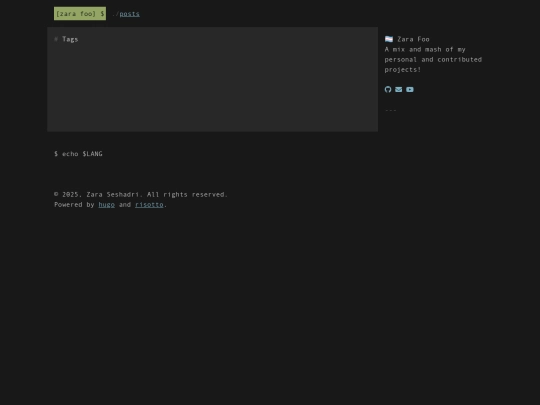The image size is (540, 405).
Task: Click the [zara foo] $ logo
Action: pyautogui.click(x=80, y=13)
